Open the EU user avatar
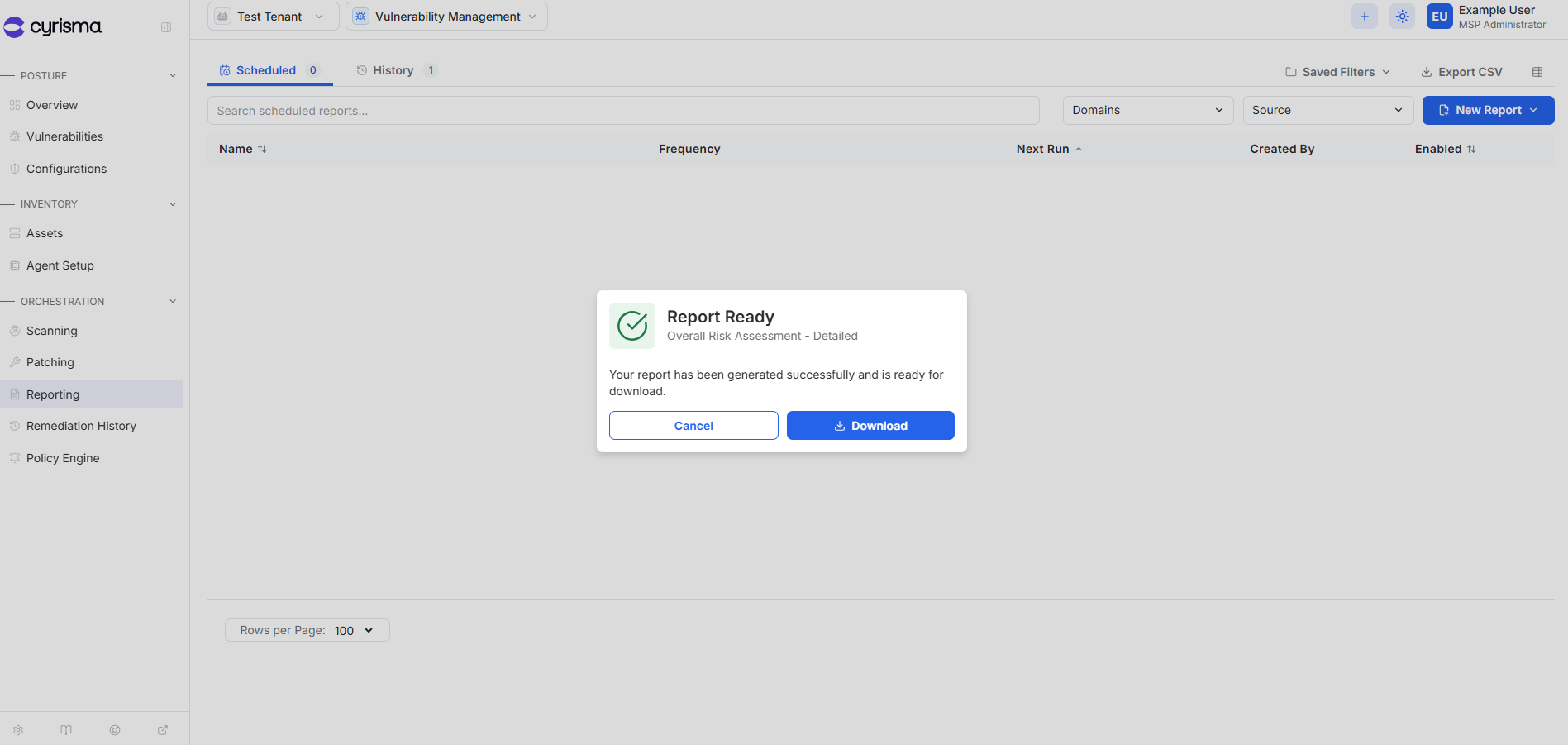This screenshot has height=745, width=1568. click(x=1440, y=17)
